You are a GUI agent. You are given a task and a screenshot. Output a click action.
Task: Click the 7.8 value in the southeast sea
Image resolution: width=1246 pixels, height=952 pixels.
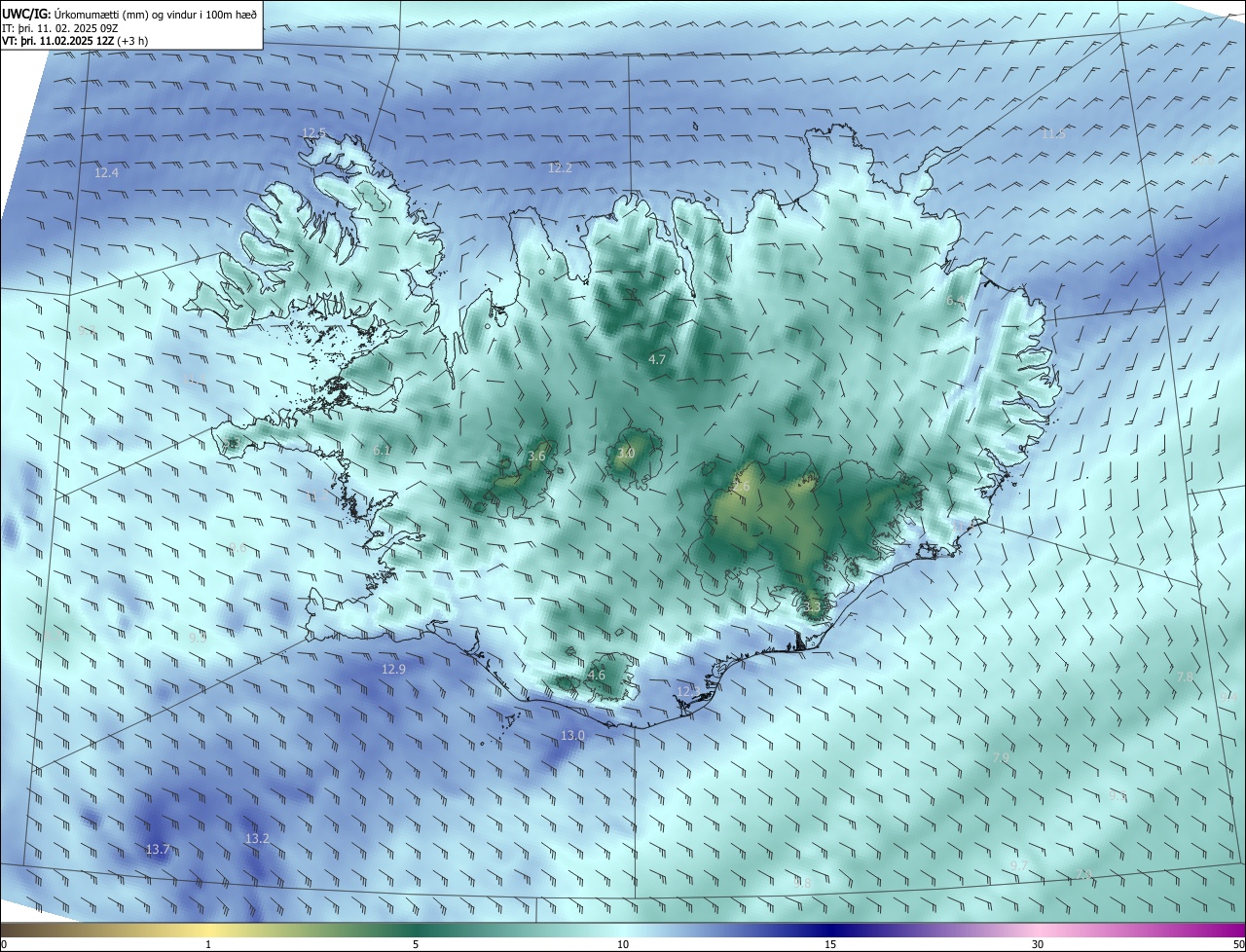(1185, 677)
